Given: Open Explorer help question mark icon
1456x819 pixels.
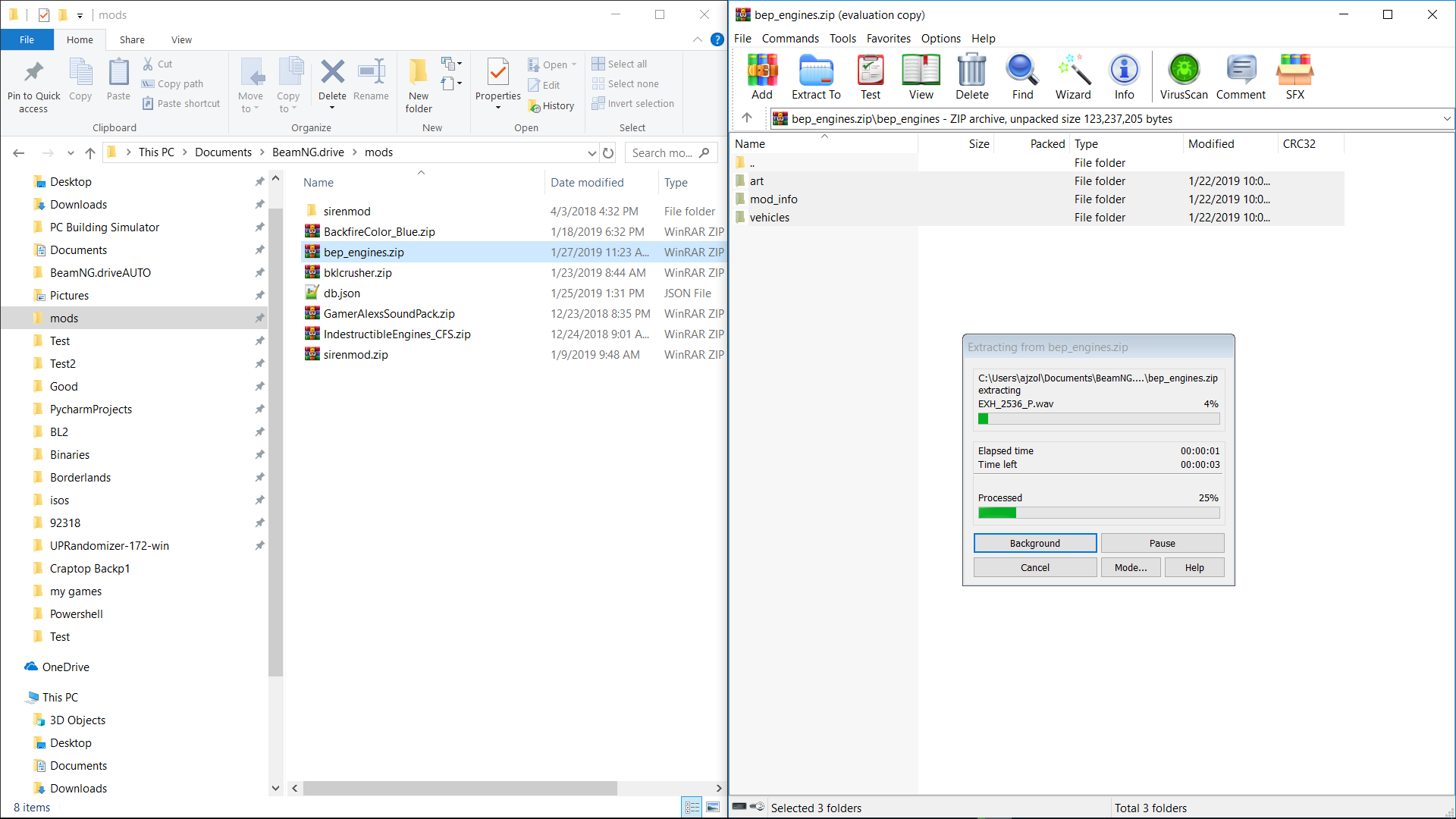Looking at the screenshot, I should (717, 39).
